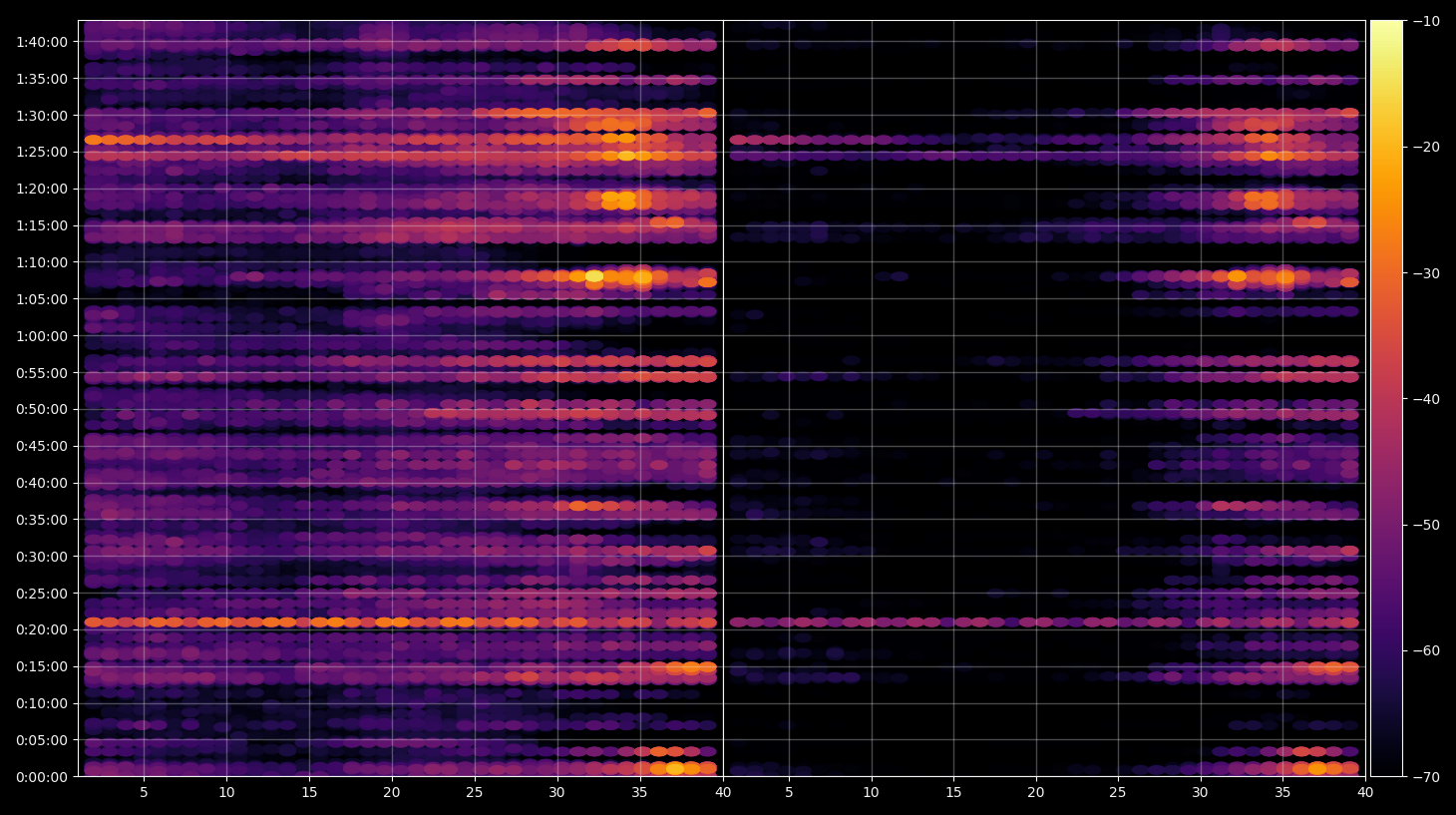Screen dimensions: 1456x815
Task: Click the 0:30:00 time axis label
Action: pyautogui.click(x=42, y=557)
